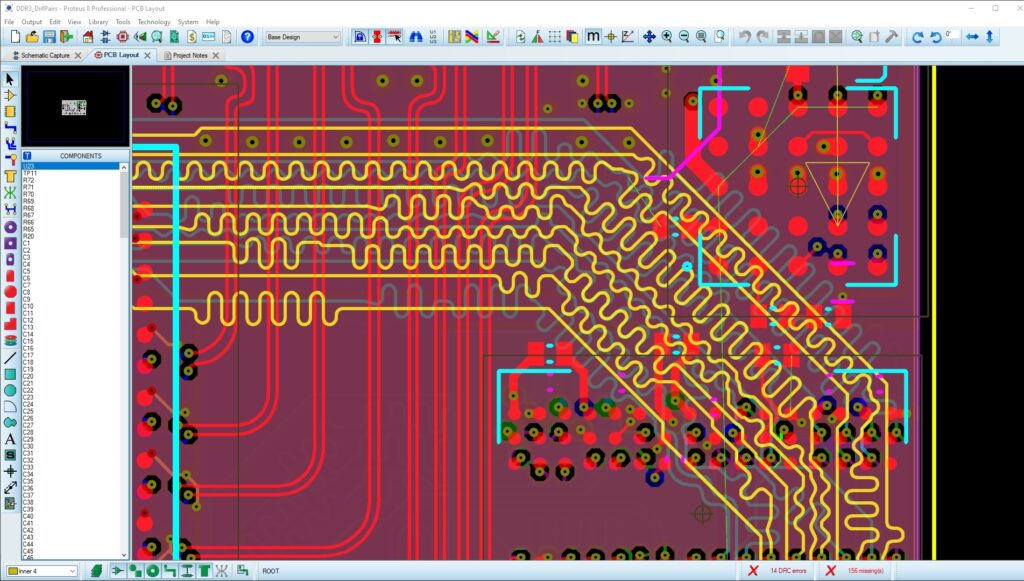Mirror vertically with blue up-down arrow

pyautogui.click(x=989, y=37)
